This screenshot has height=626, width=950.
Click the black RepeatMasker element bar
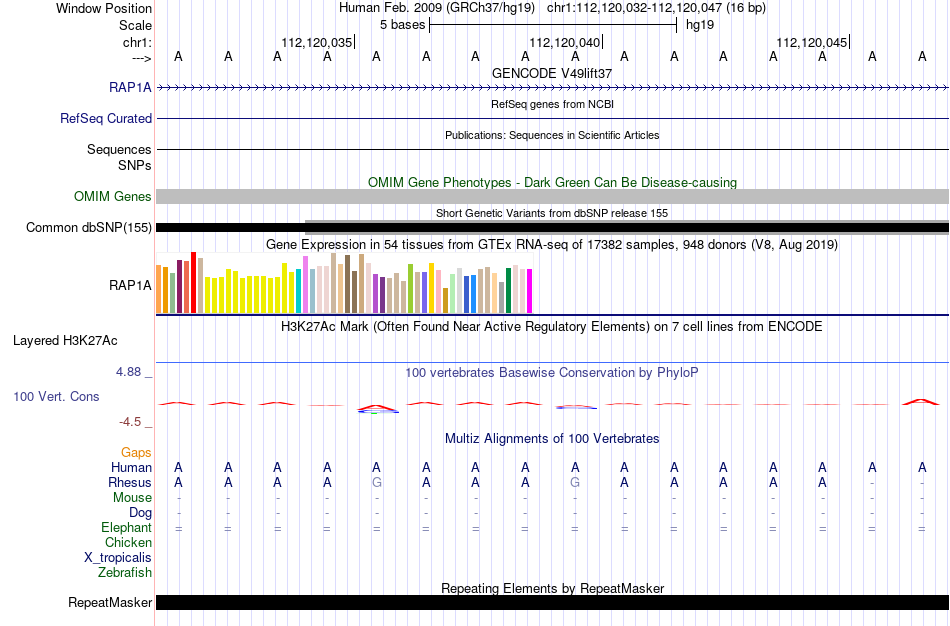(x=553, y=602)
